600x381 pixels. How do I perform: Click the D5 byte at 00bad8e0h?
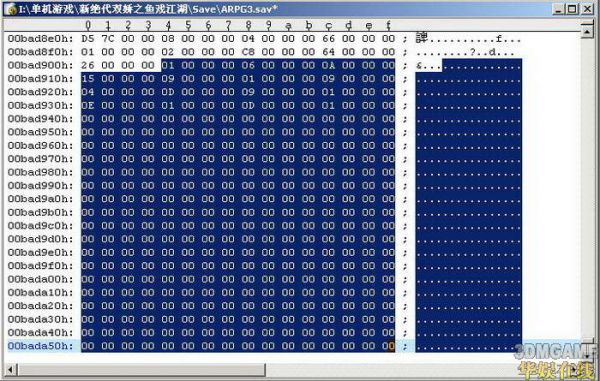(88, 39)
